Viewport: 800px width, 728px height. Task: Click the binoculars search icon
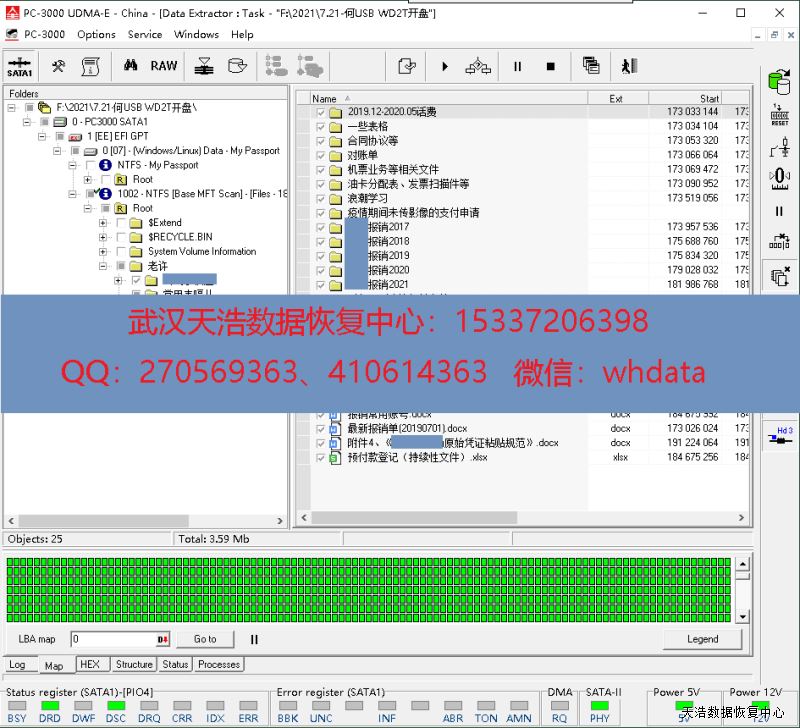[130, 66]
